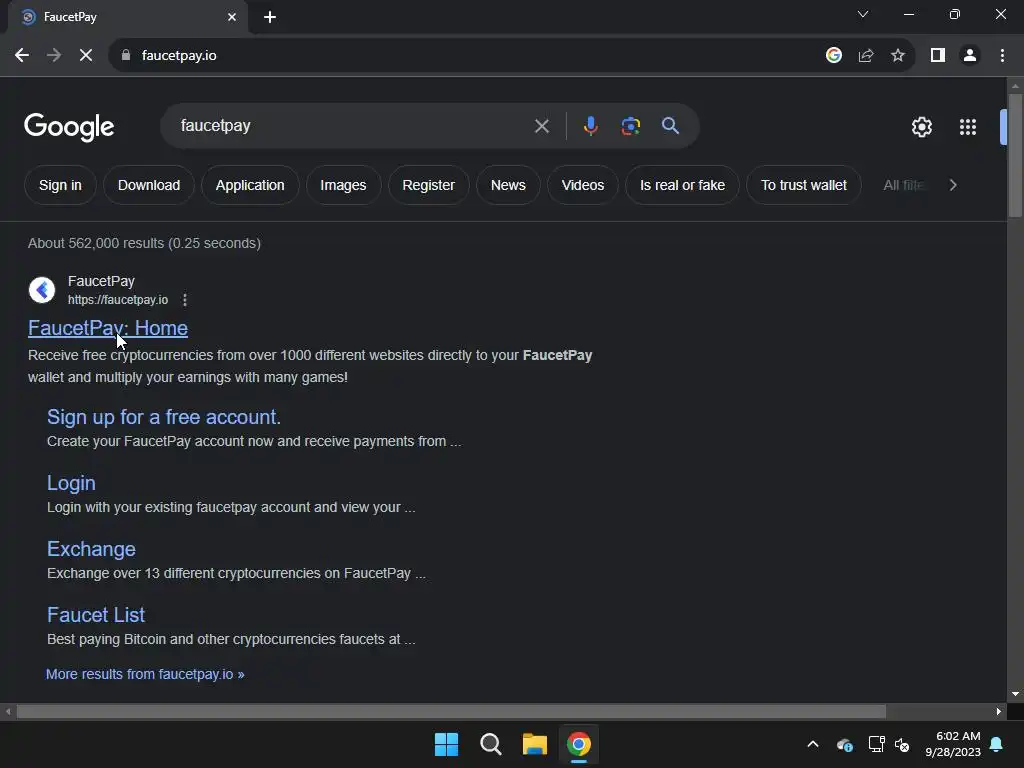The height and width of the screenshot is (768, 1024).
Task: Open Sign up for a free account
Action: 164,417
